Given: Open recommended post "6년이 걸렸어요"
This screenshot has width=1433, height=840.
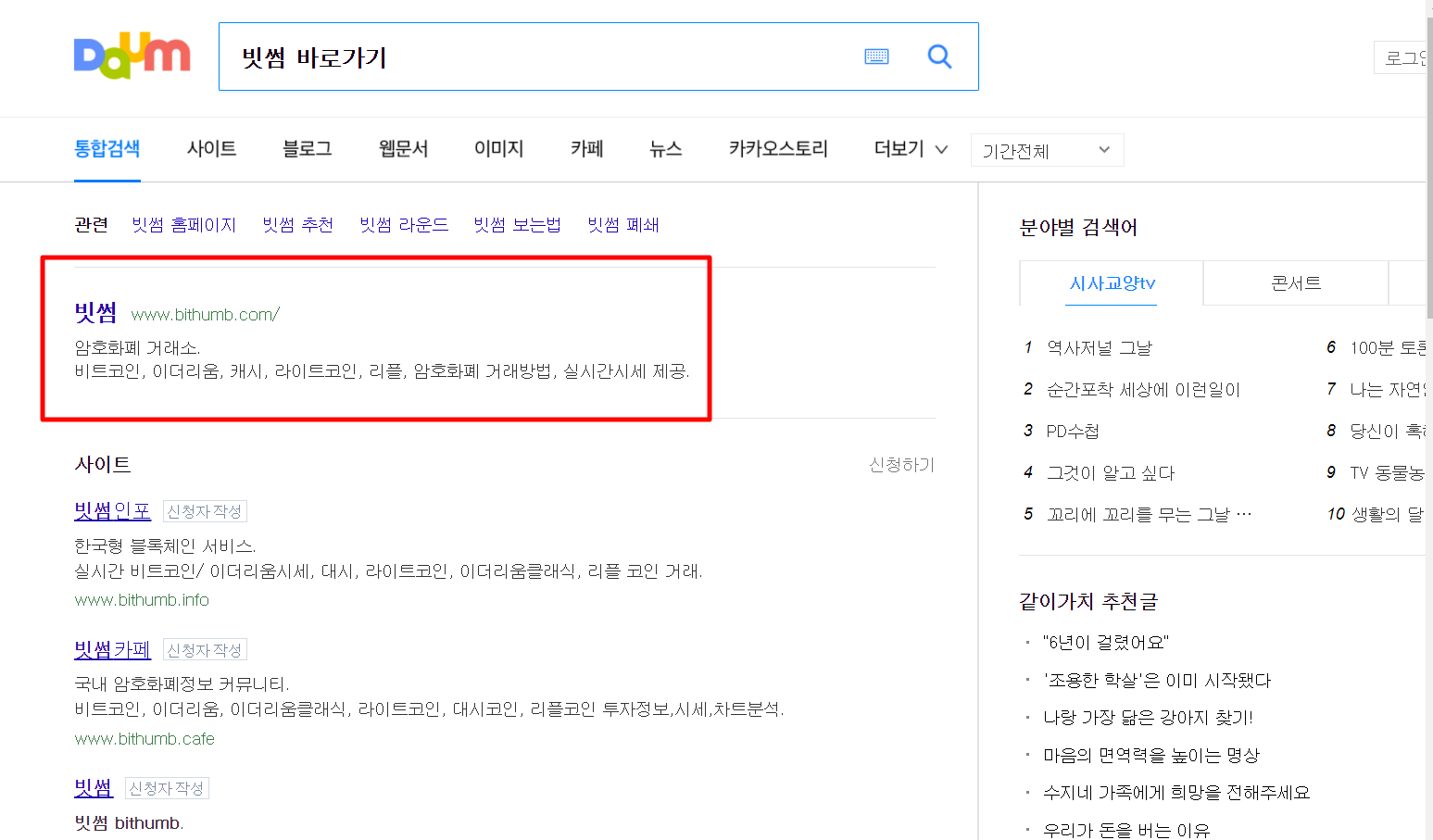Looking at the screenshot, I should (x=1106, y=643).
